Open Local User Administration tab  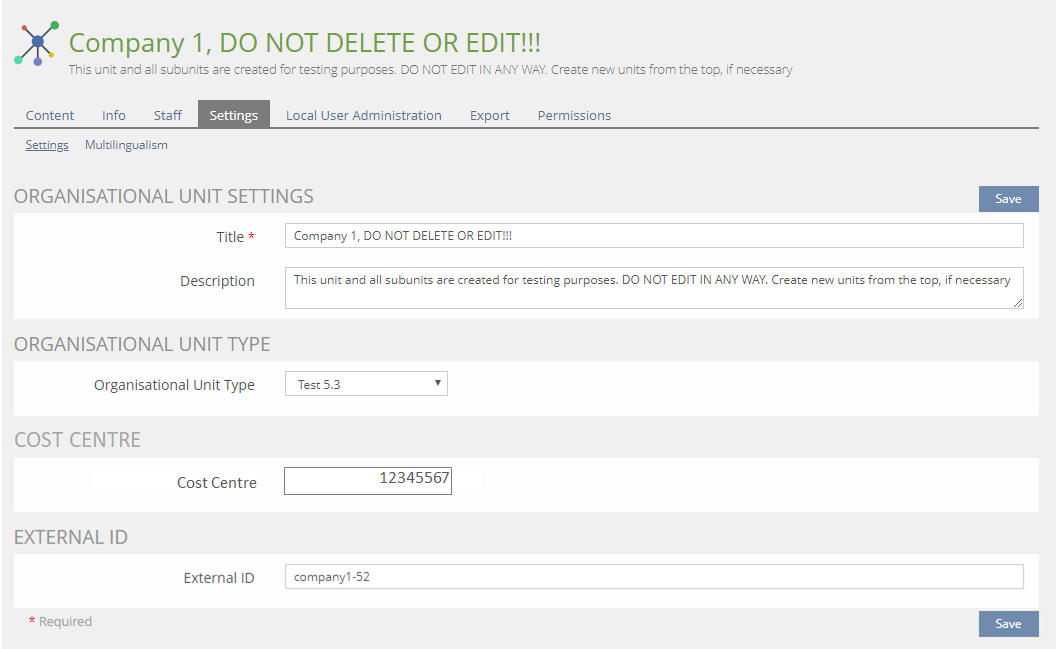pos(363,115)
